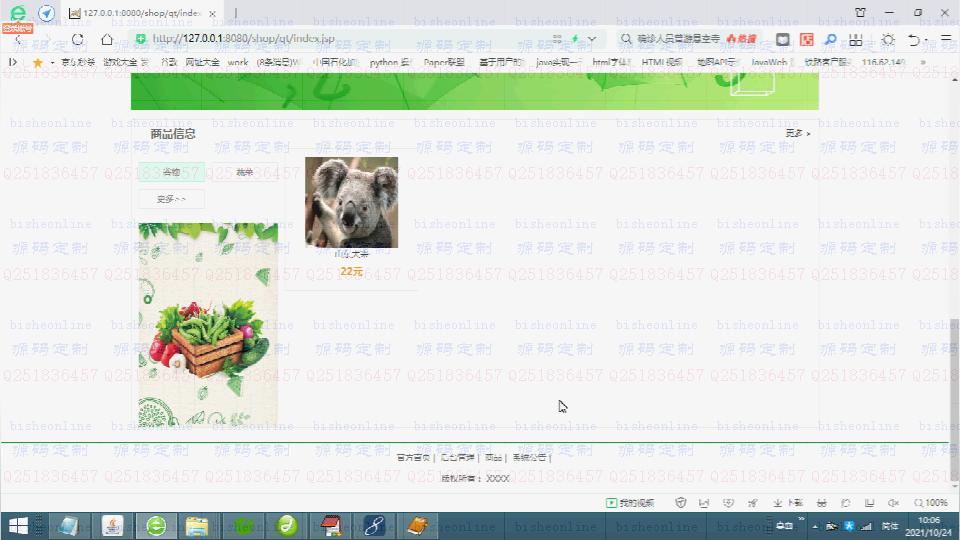Click the '更多 >' link in 商品信息 header
The height and width of the screenshot is (540, 960).
[798, 133]
